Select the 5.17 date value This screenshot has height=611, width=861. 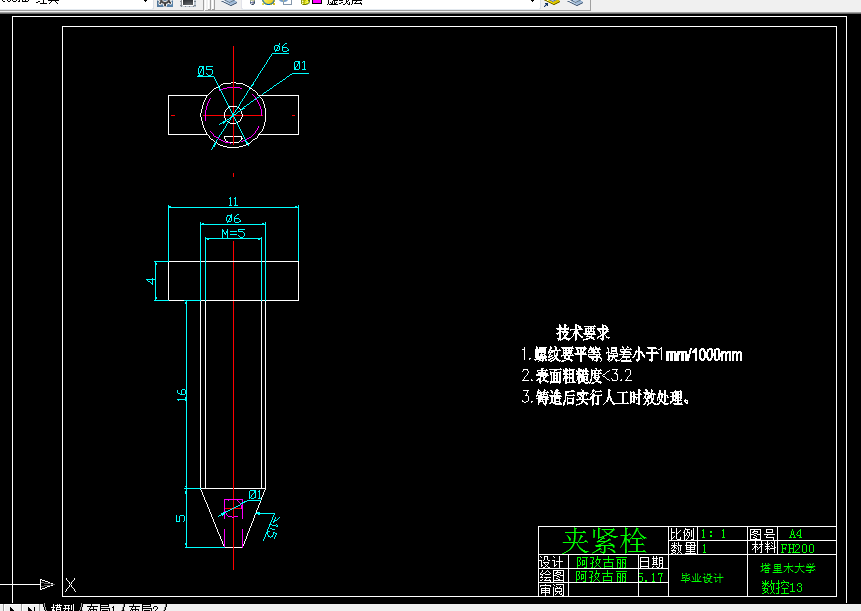tap(651, 577)
